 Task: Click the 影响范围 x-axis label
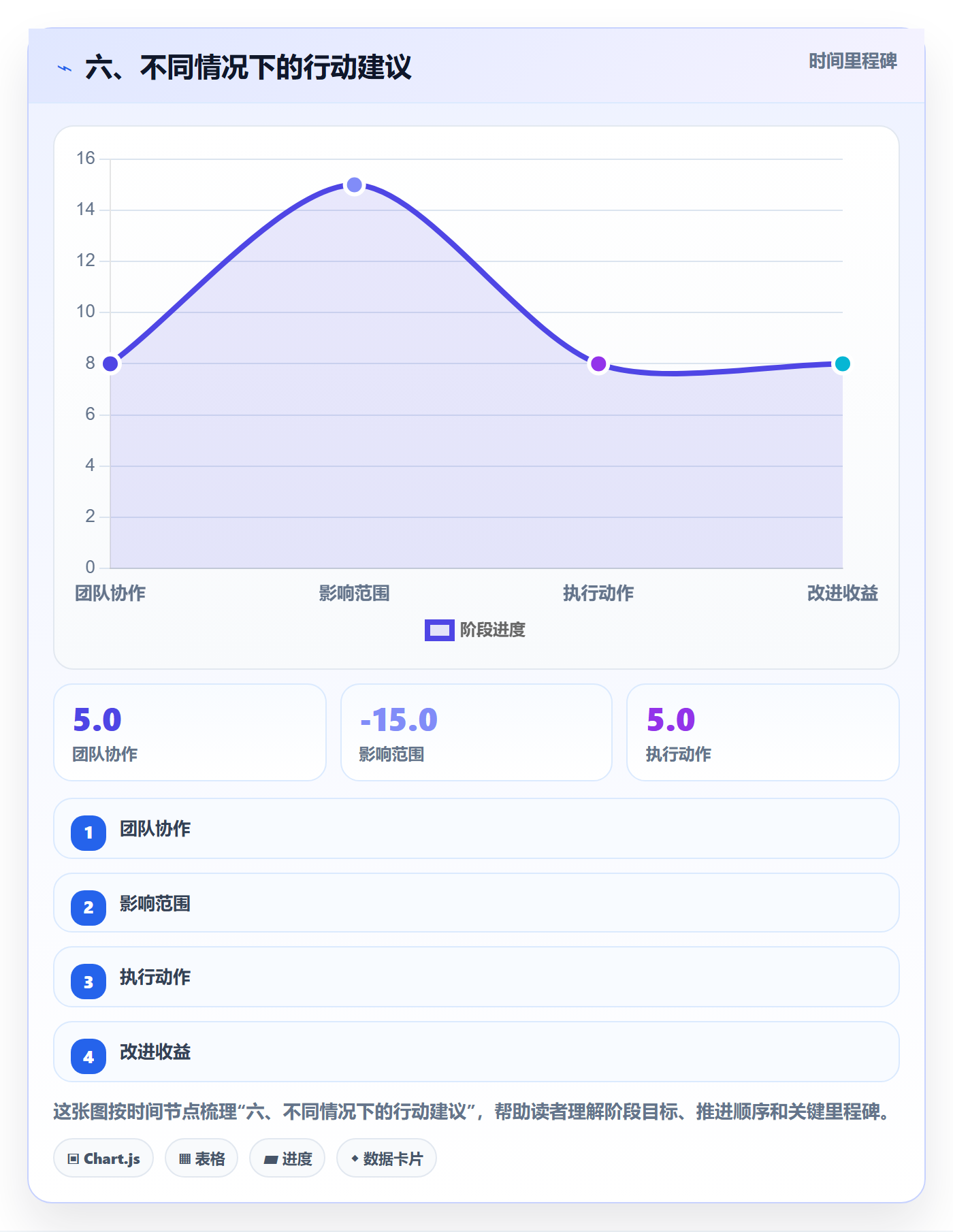point(354,594)
